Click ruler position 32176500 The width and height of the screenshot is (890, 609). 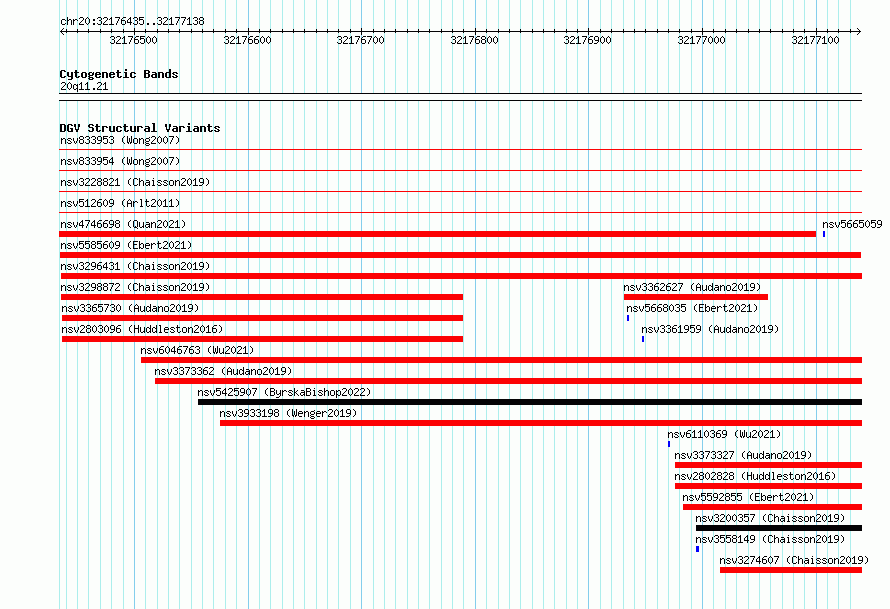tap(133, 40)
